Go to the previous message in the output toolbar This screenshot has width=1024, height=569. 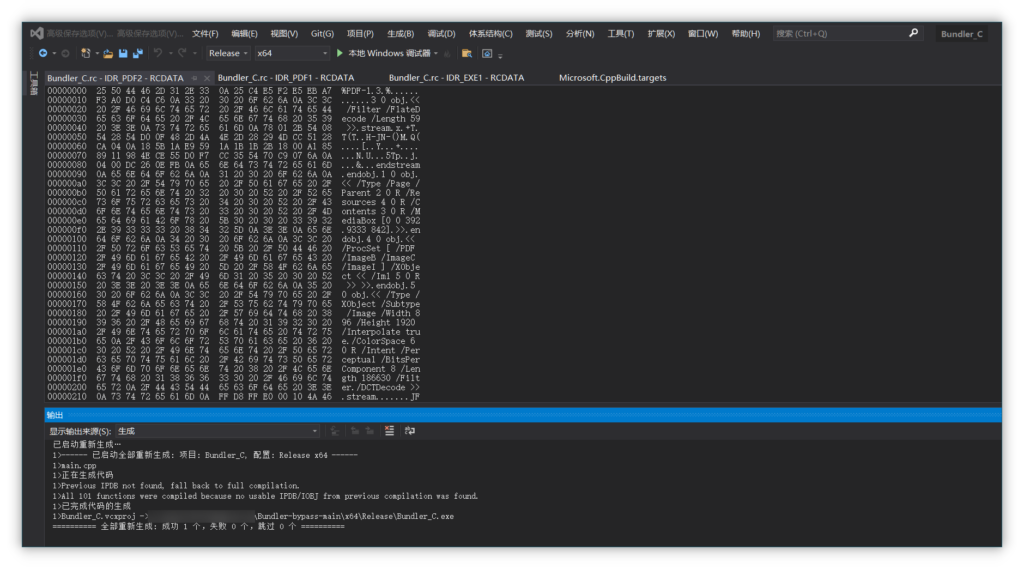[x=355, y=431]
